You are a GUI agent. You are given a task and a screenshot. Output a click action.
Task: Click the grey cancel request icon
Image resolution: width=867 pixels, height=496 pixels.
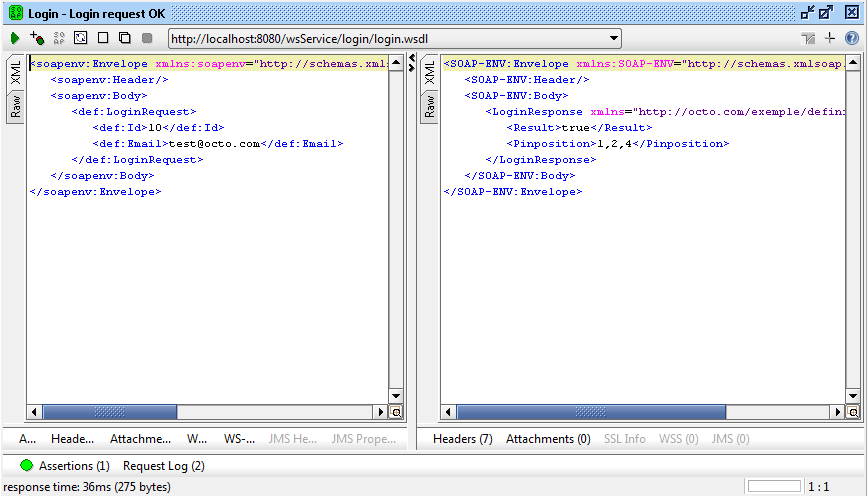(x=147, y=38)
